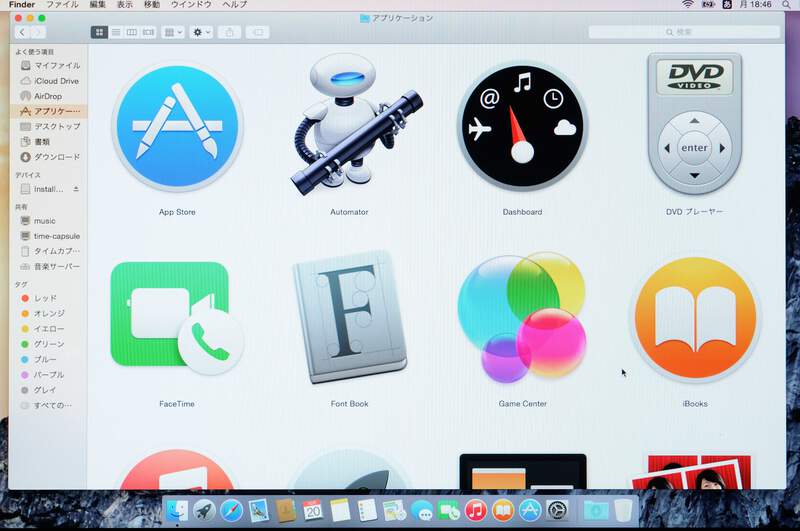Viewport: 800px width, 531px height.
Task: Open Maps from the Dock
Action: [x=394, y=510]
